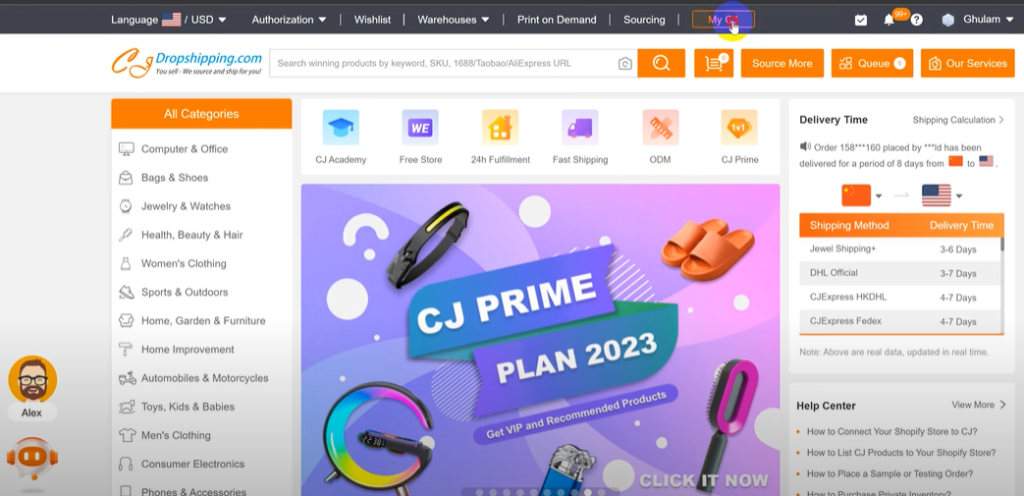
Task: Click the Source More button
Action: 782,63
